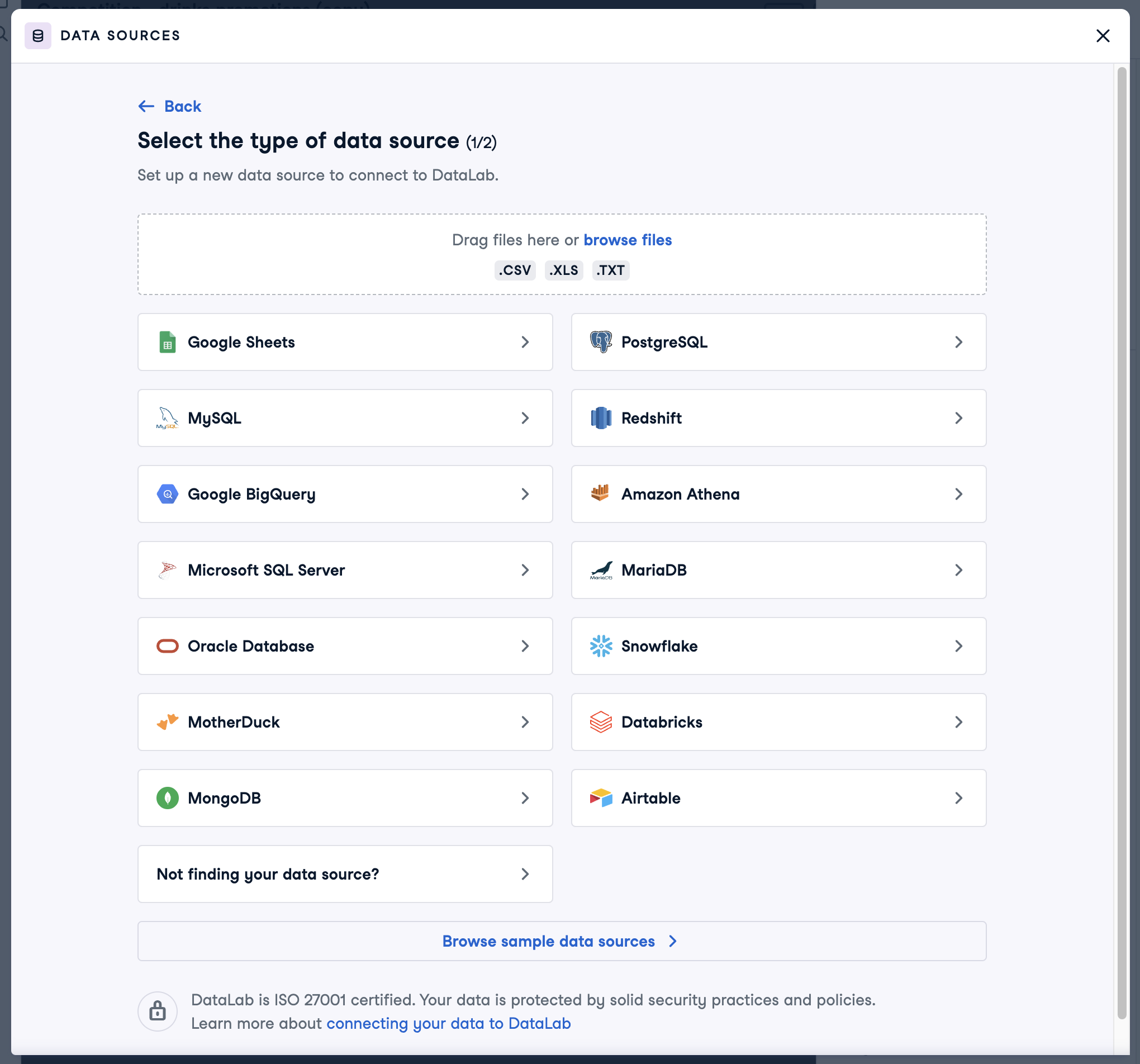Click the Snowflake logo icon

click(601, 647)
